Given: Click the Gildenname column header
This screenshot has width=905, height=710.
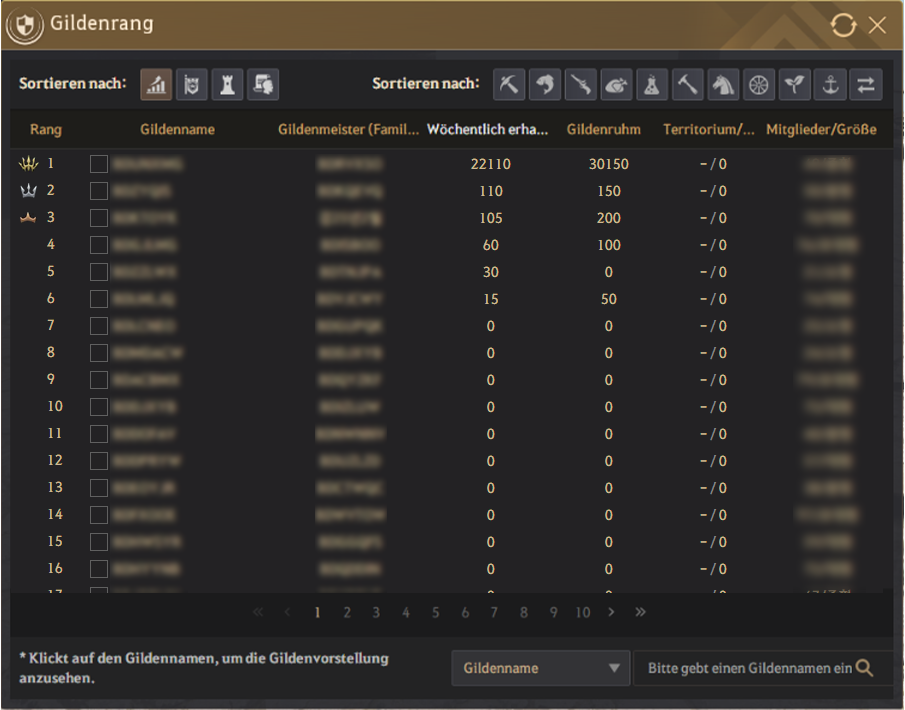Looking at the screenshot, I should point(177,129).
